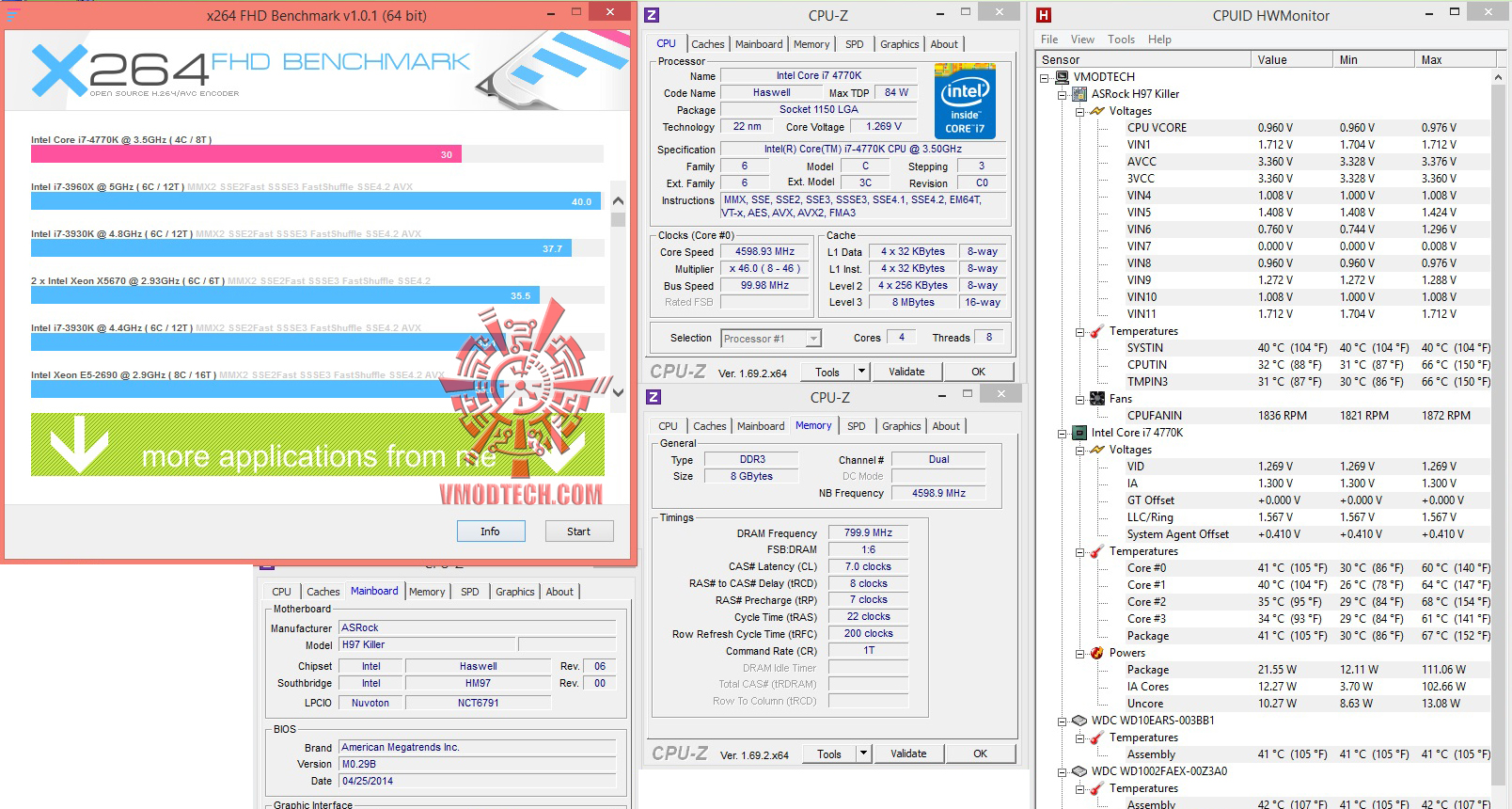Screen dimensions: 1512x809
Task: Click Validate in the CPU-Z window showing the CPU tab
Action: tap(906, 372)
